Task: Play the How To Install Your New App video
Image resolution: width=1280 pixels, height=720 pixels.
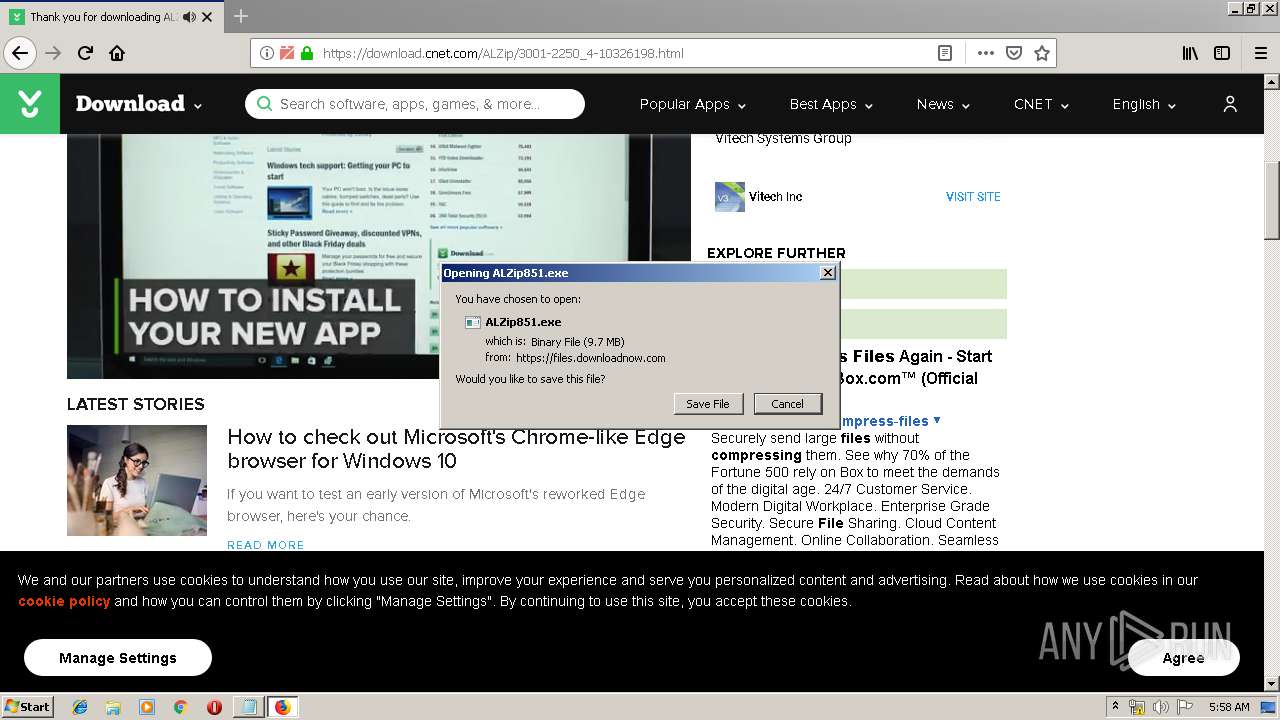Action: 379,256
